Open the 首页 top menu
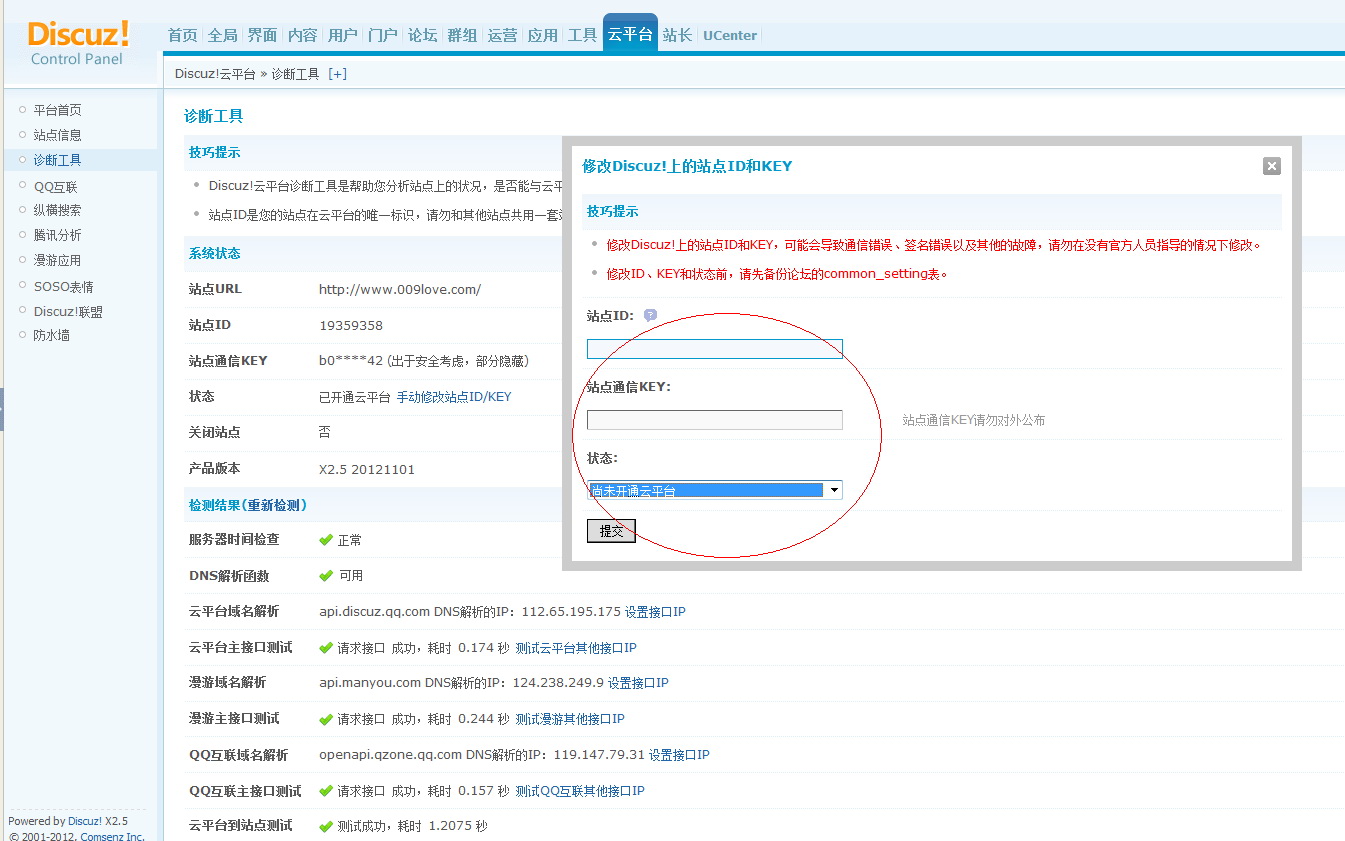Viewport: 1345px width, 841px height. click(183, 35)
